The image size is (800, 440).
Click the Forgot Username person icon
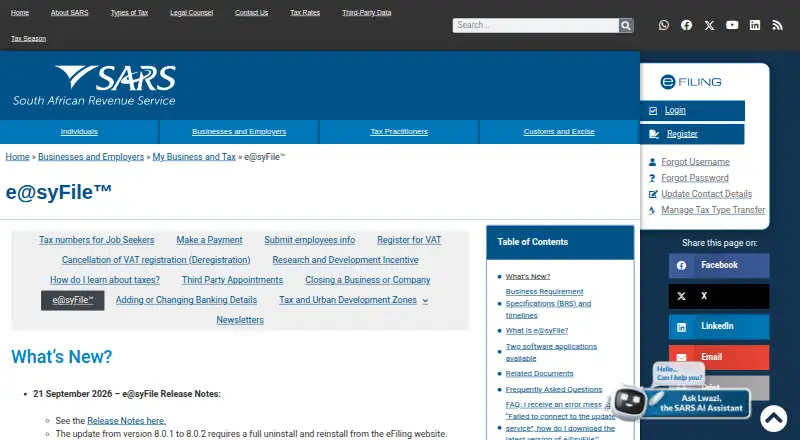pos(652,162)
